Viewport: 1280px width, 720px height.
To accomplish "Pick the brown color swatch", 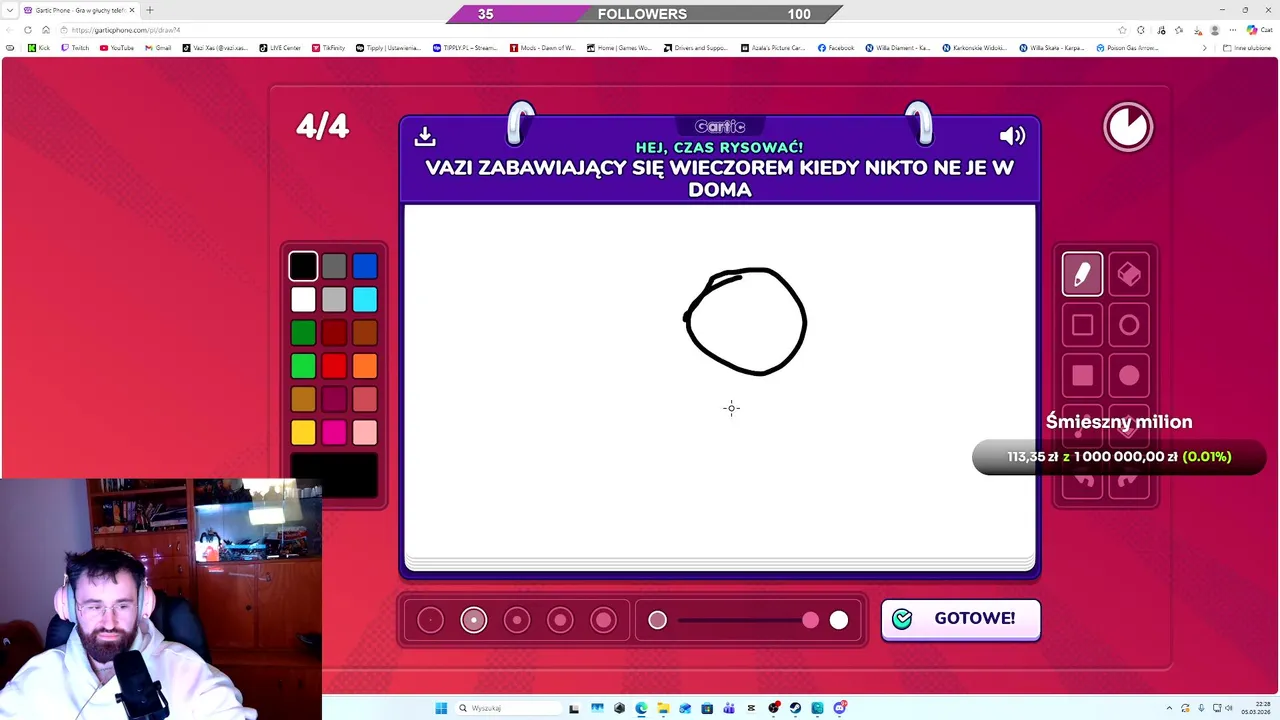I will [365, 332].
